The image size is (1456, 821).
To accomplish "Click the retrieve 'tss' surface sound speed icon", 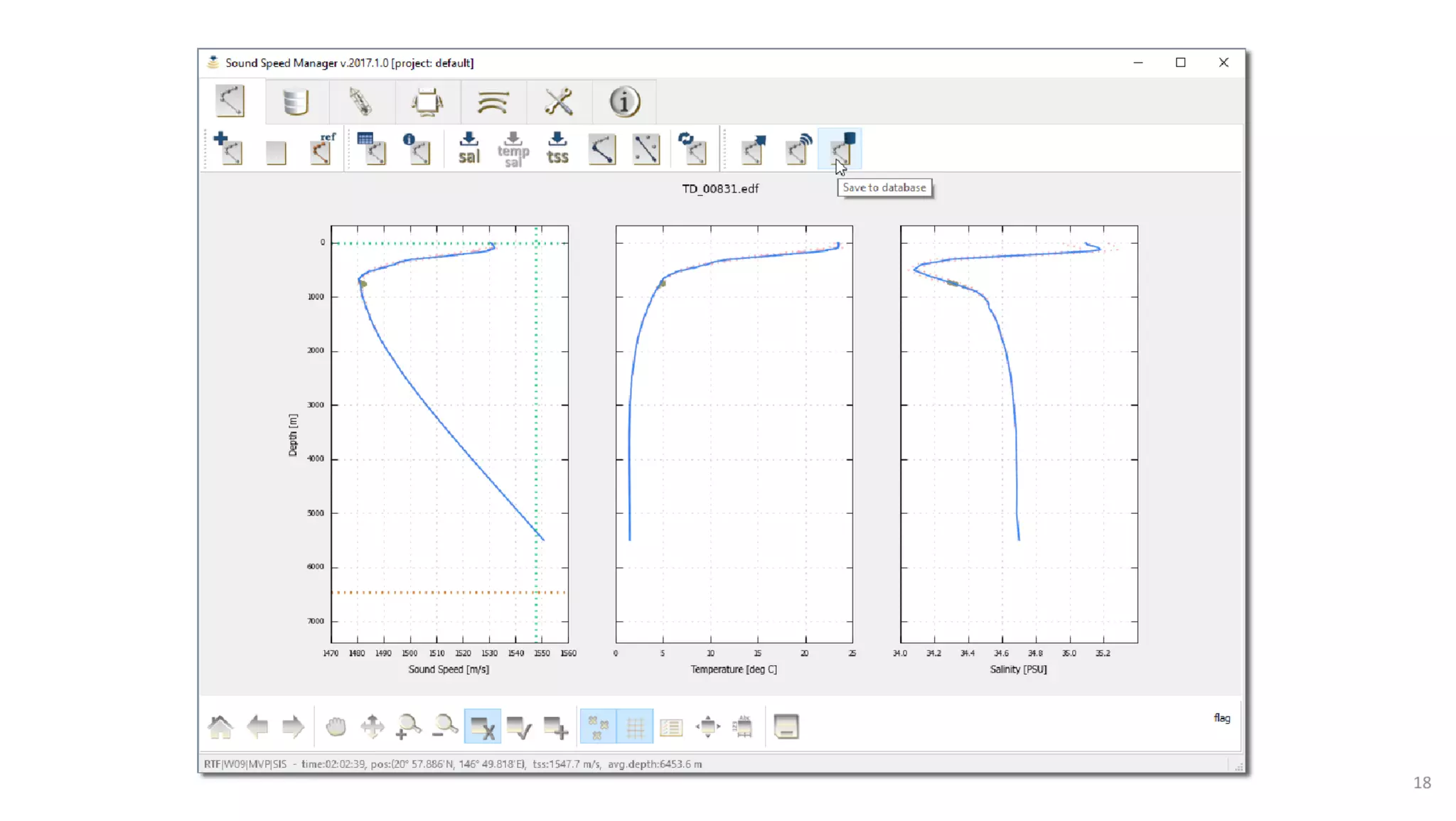I will [557, 149].
